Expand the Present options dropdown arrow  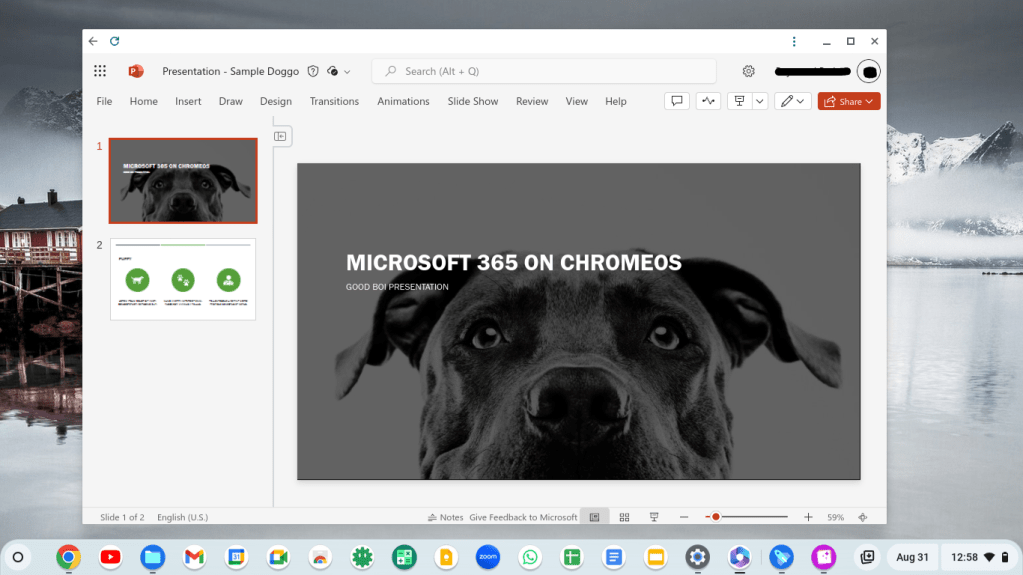[759, 101]
